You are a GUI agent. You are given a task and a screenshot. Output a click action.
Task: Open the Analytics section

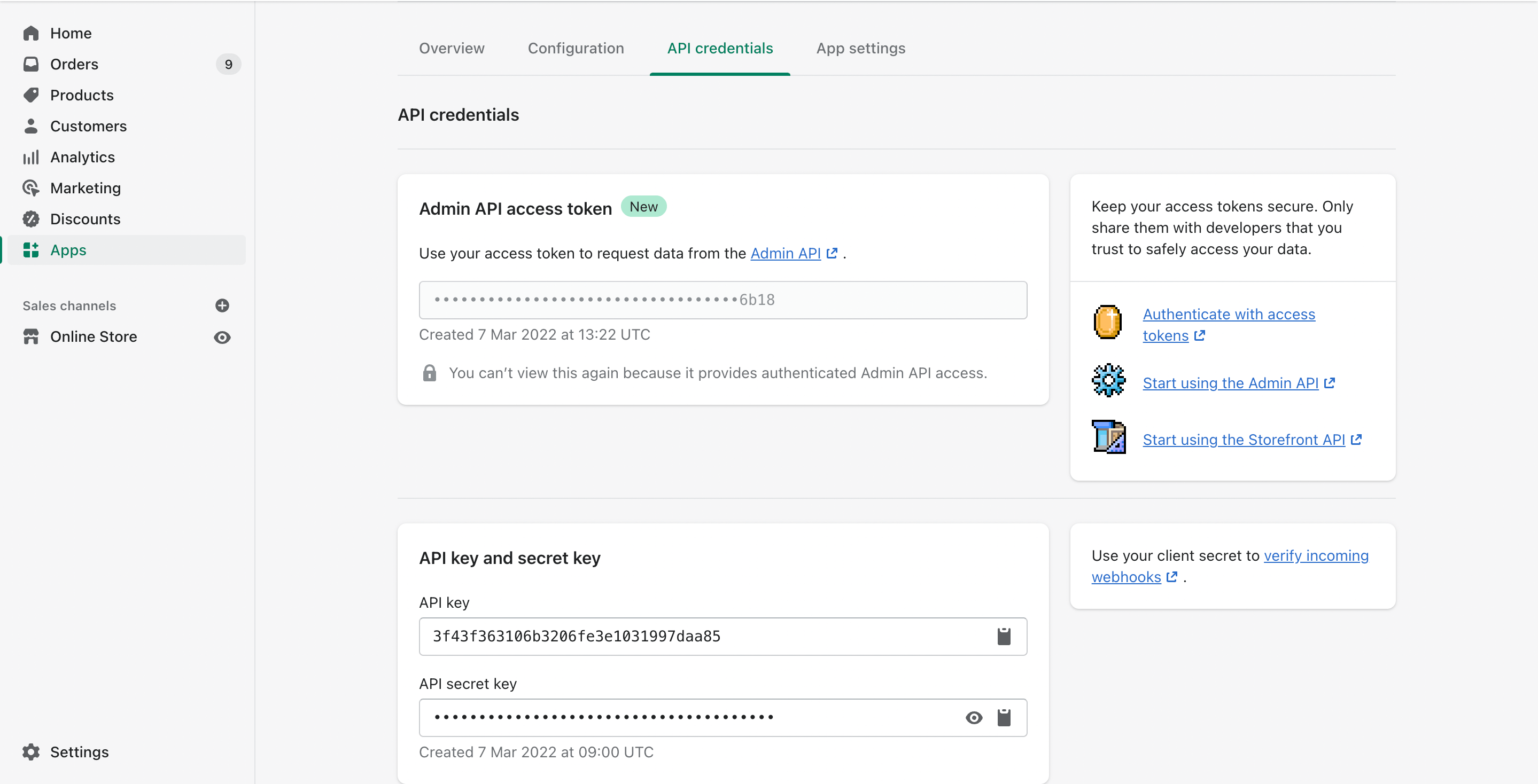click(82, 157)
